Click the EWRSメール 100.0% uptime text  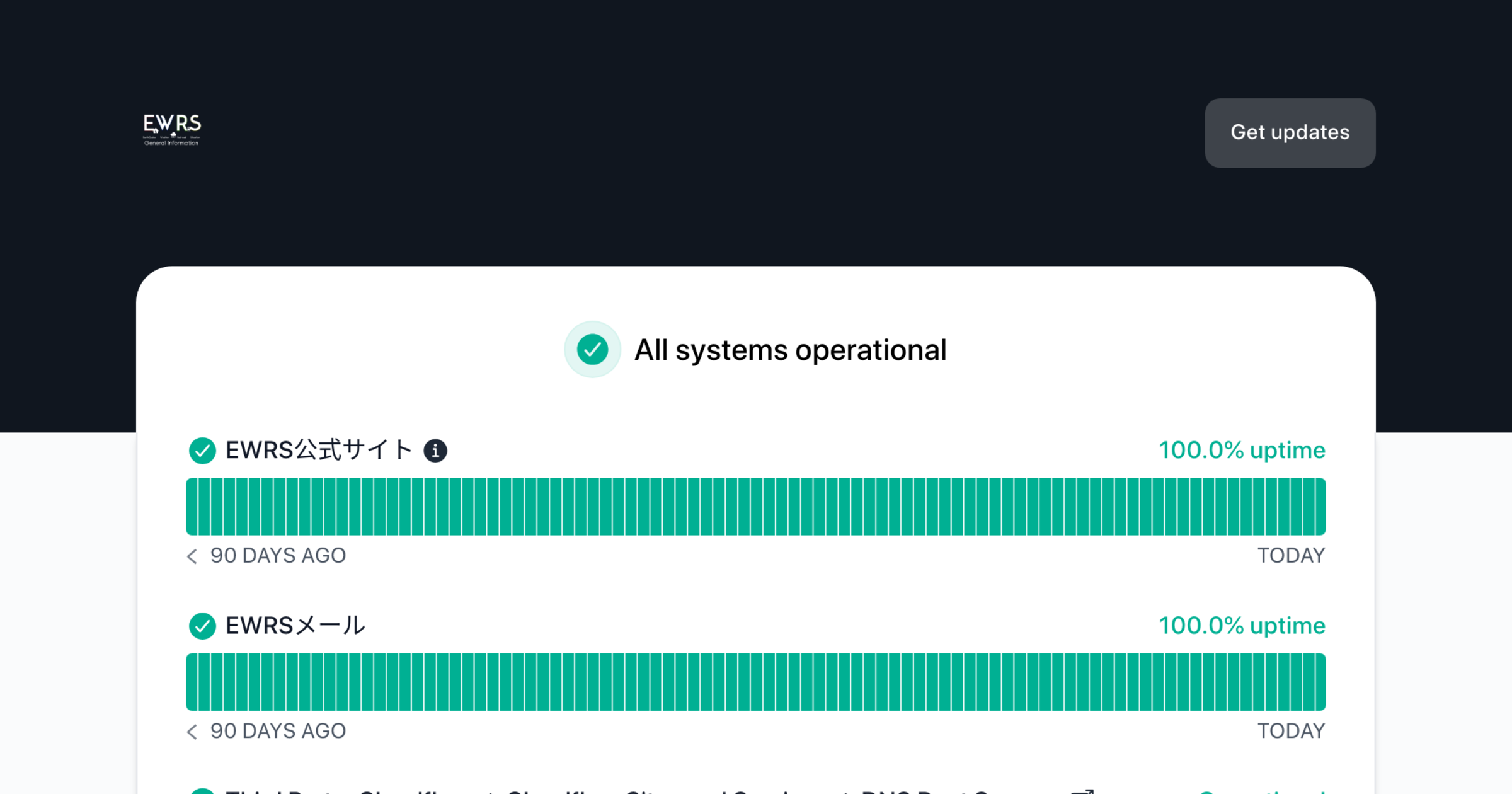[x=1242, y=626]
